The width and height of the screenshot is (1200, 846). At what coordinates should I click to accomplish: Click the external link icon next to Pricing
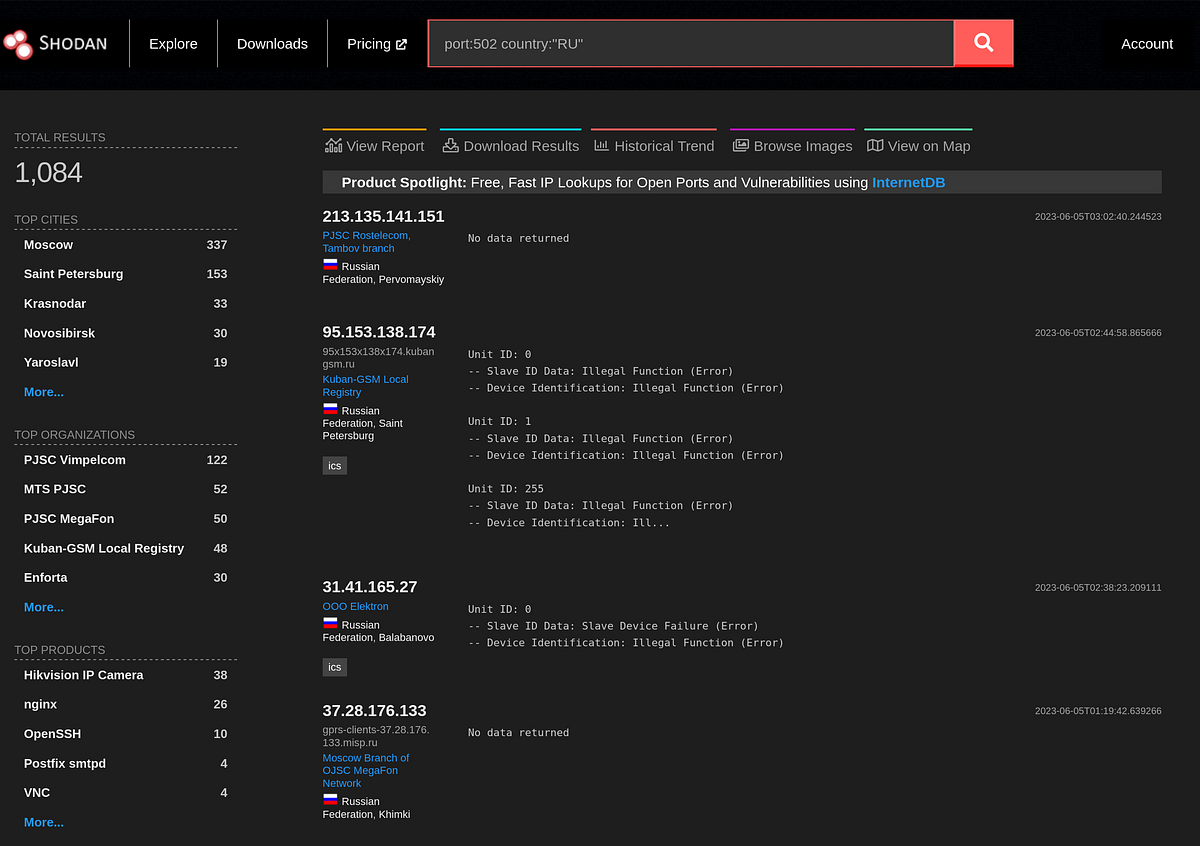pos(403,43)
